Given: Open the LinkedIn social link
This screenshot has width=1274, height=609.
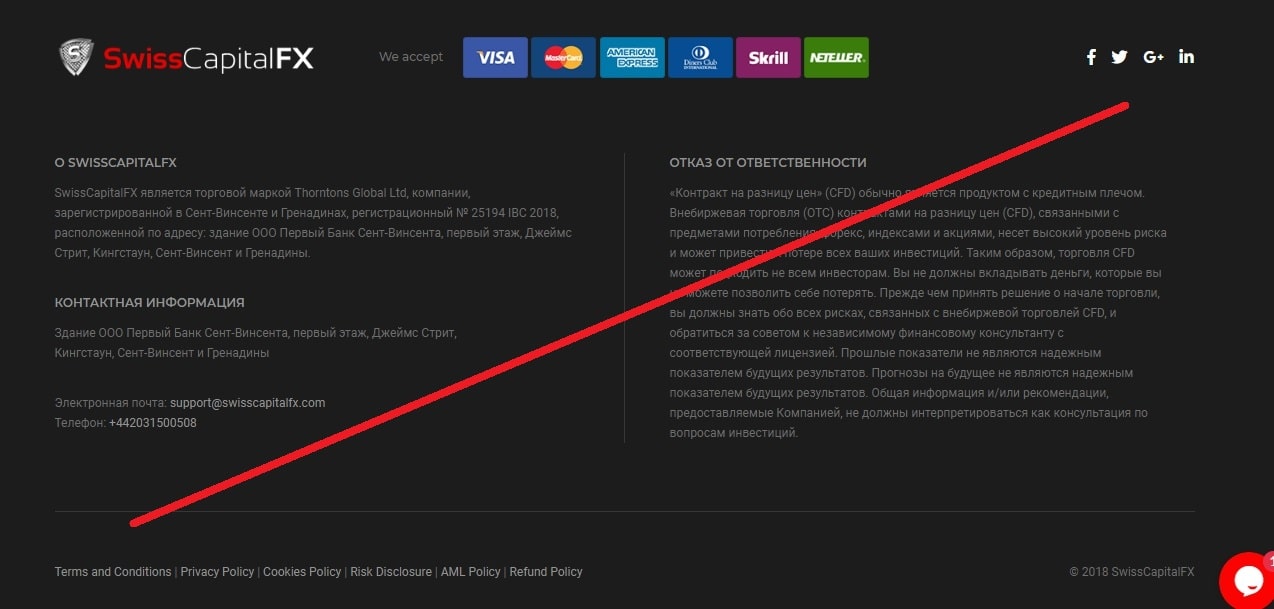Looking at the screenshot, I should [1186, 57].
